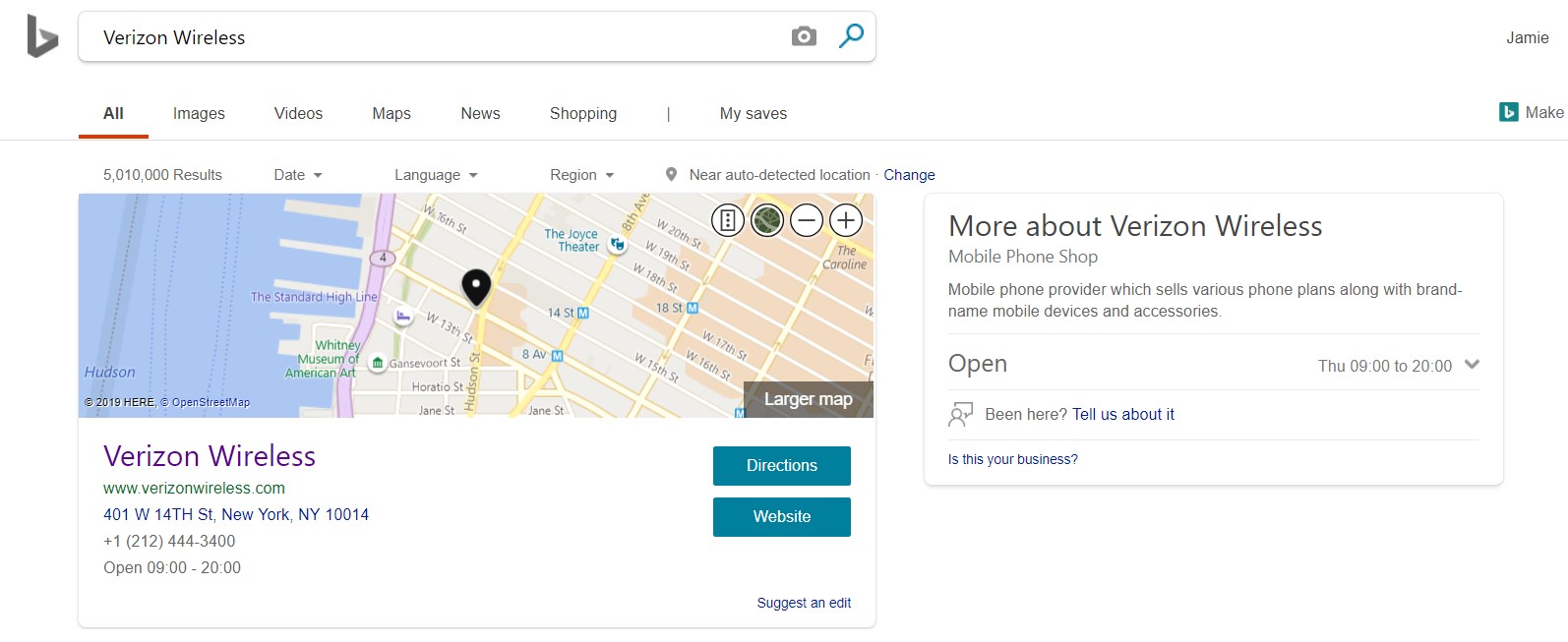Click the Jamie account name

tap(1528, 37)
